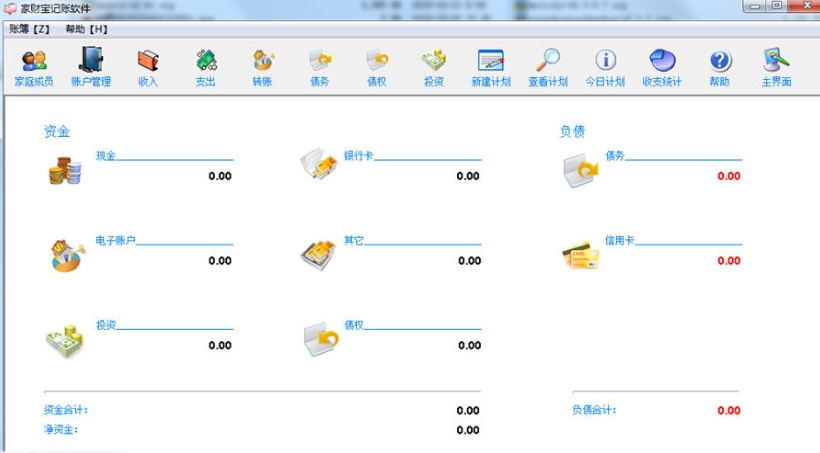The image size is (820, 453).
Task: Select the 支出 expense toolbar icon
Action: pyautogui.click(x=205, y=67)
